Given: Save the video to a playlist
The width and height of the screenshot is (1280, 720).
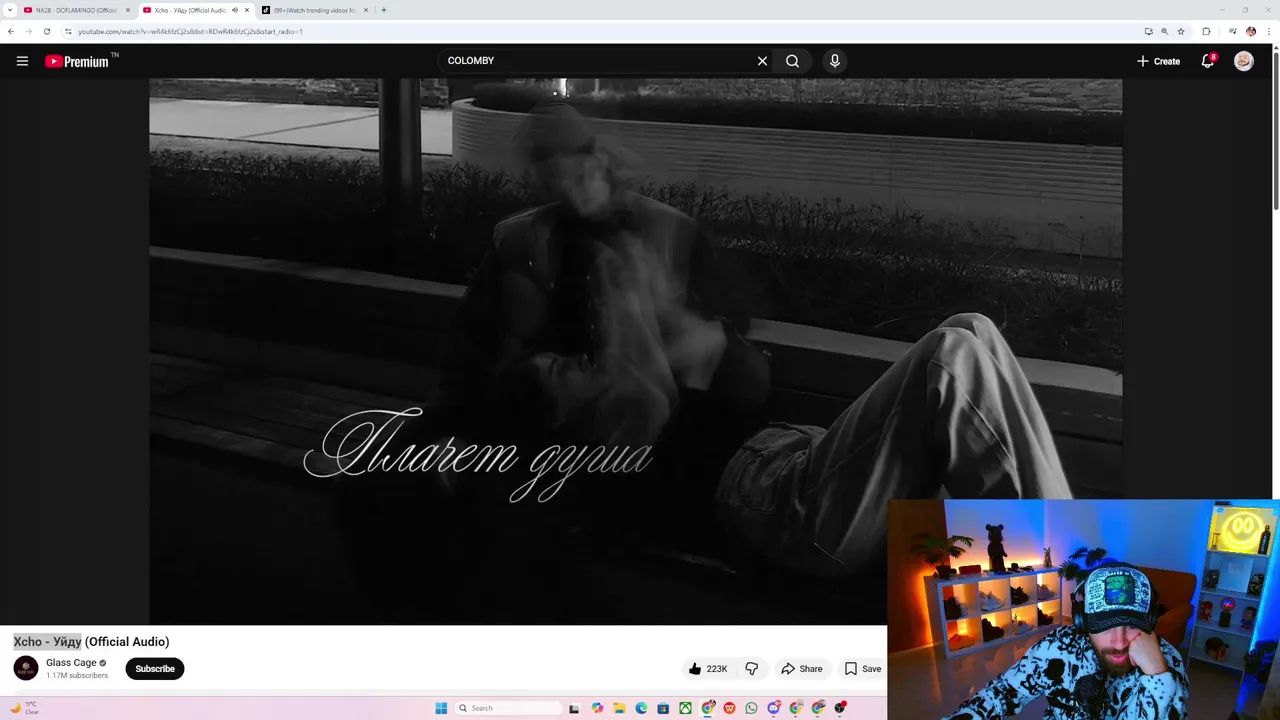Looking at the screenshot, I should (x=863, y=669).
